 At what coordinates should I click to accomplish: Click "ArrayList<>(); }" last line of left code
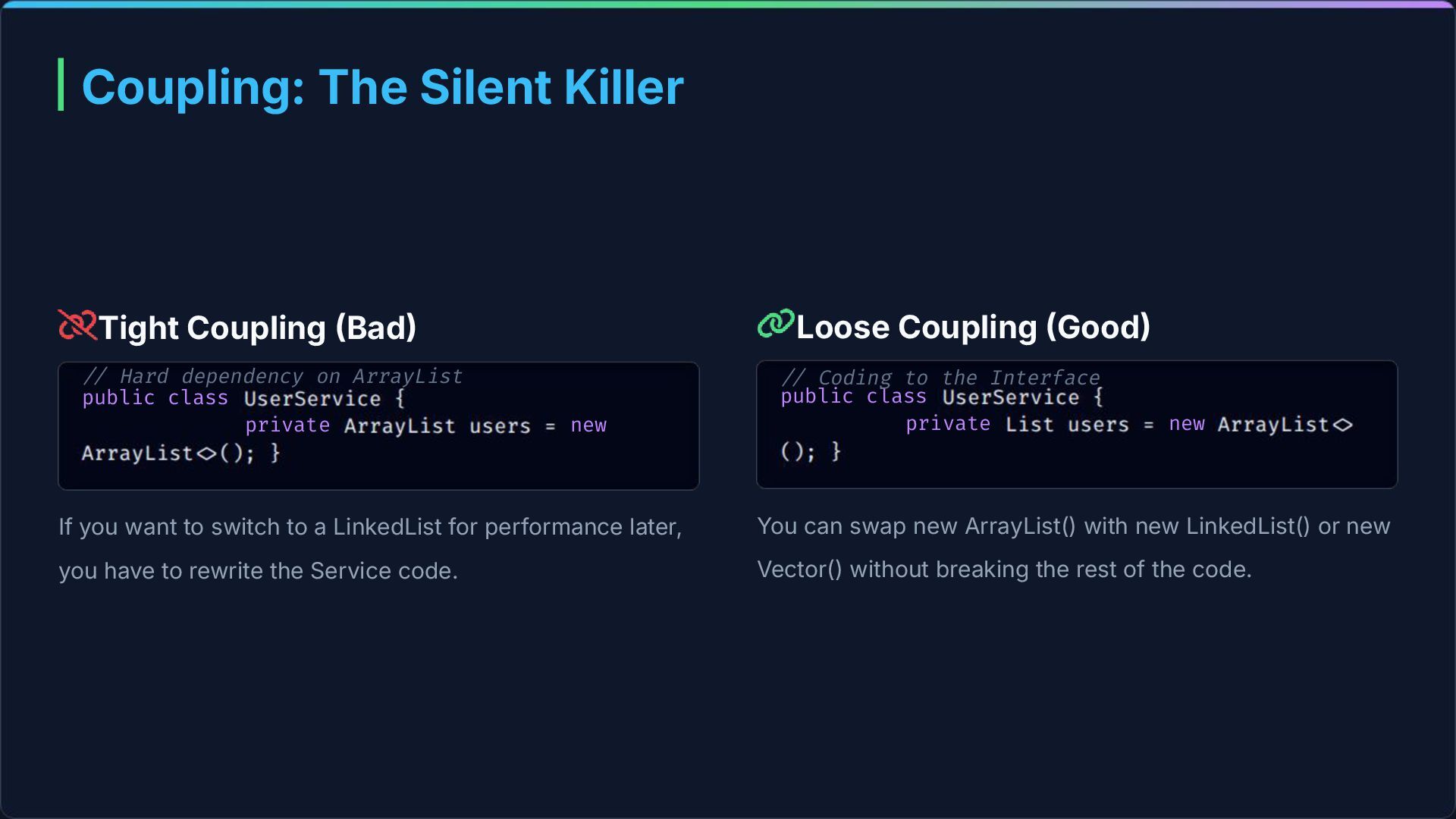[180, 453]
